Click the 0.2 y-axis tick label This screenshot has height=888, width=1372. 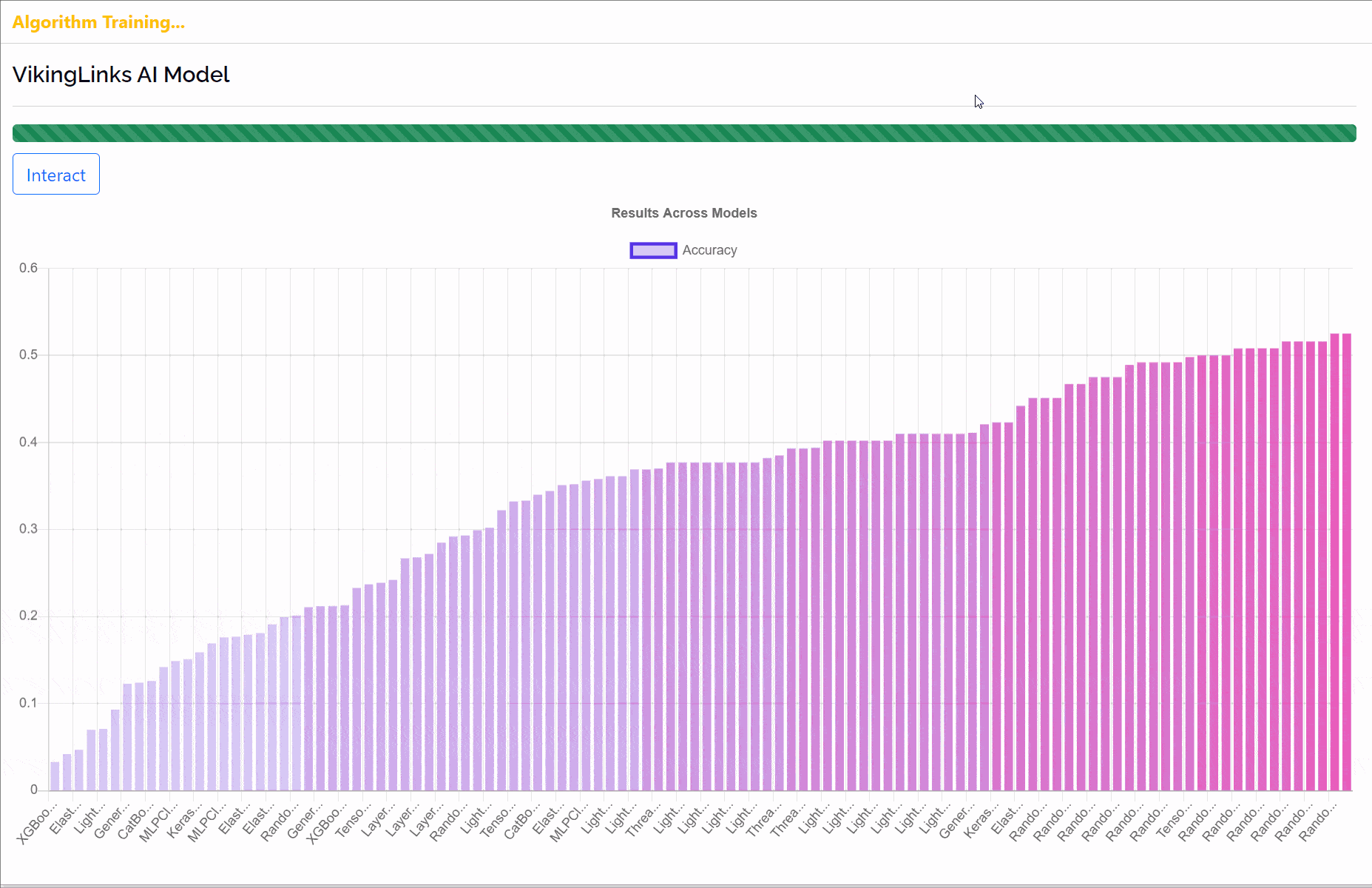[x=28, y=616]
